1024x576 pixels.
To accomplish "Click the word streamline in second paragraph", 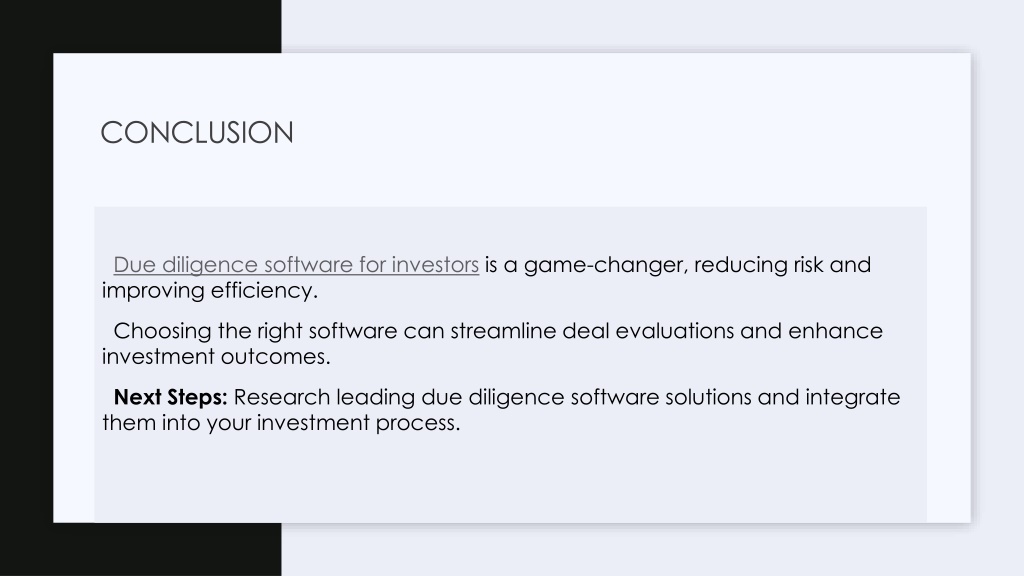I will pyautogui.click(x=503, y=331).
